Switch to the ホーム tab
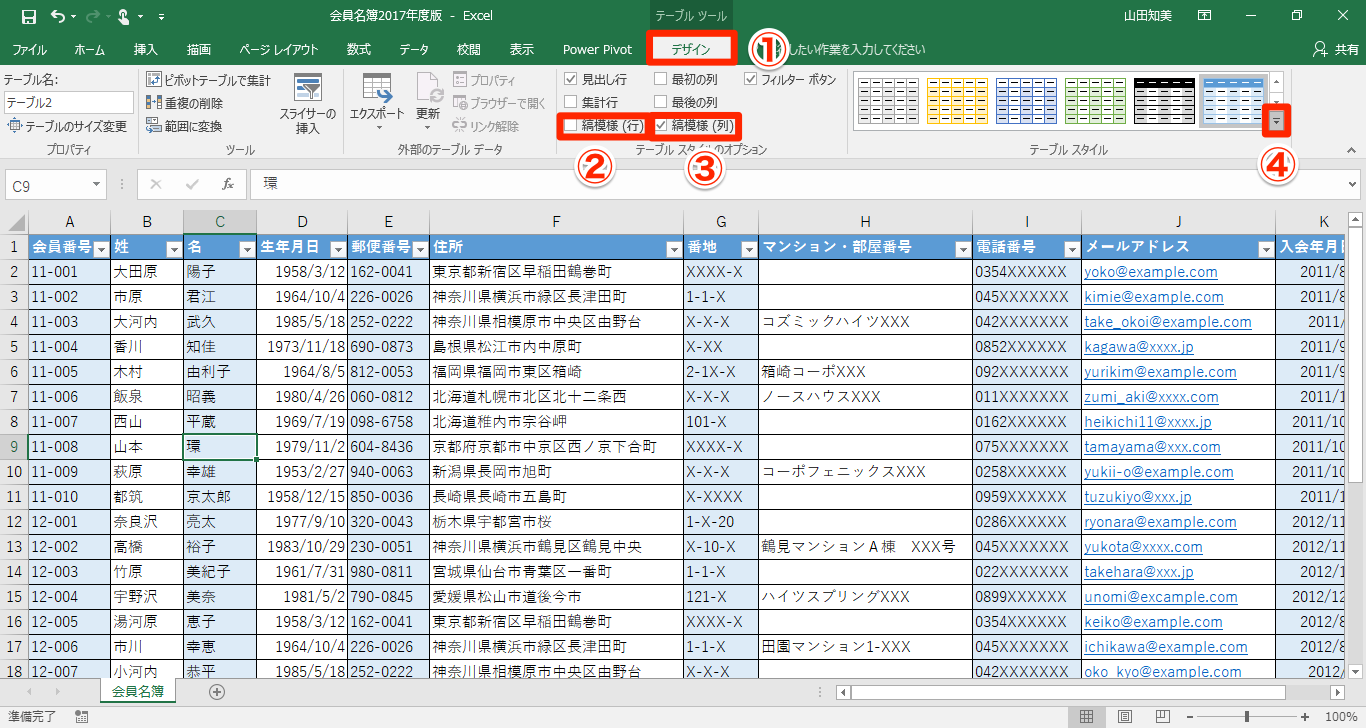 tap(89, 49)
